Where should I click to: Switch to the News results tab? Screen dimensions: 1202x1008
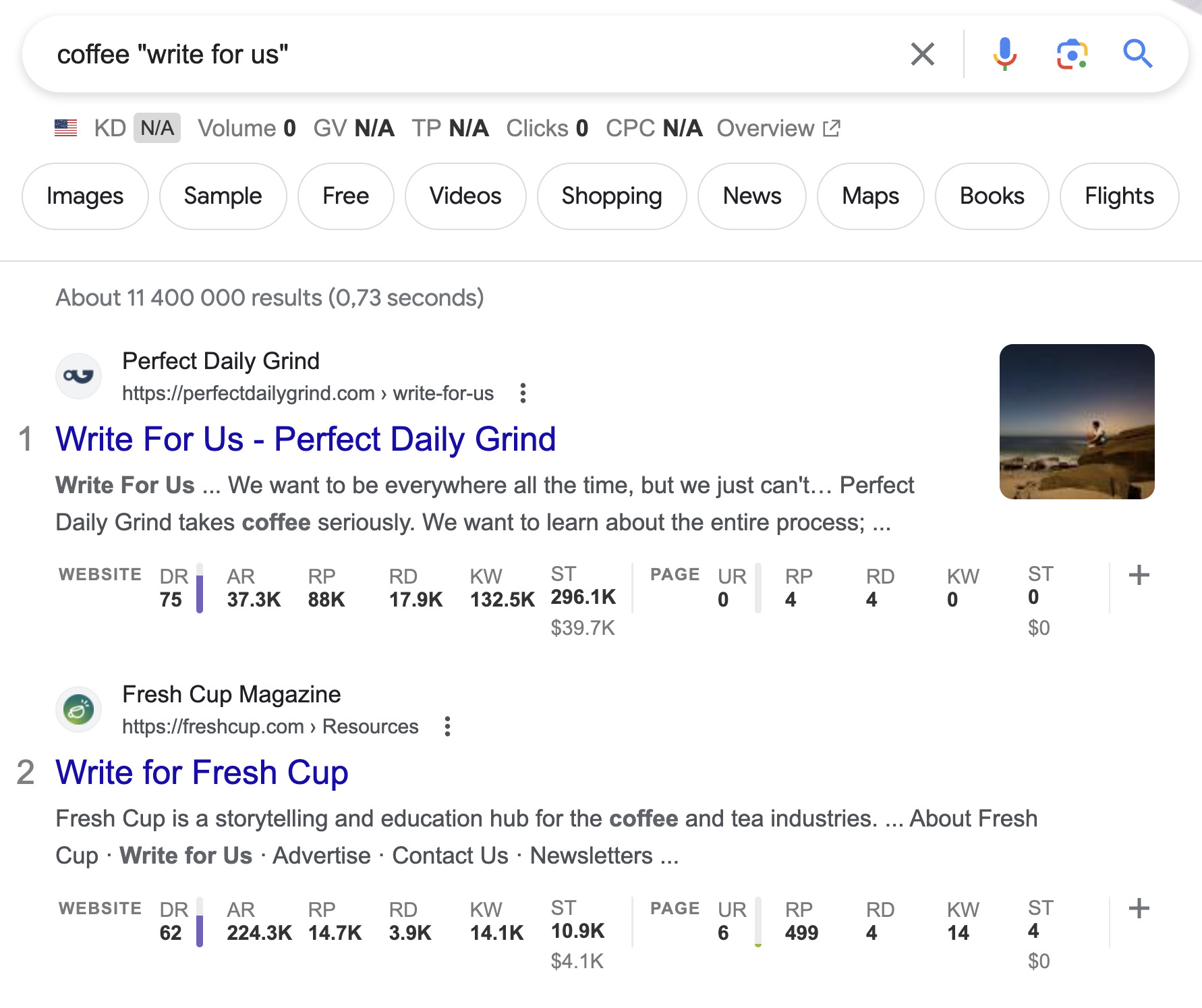pyautogui.click(x=751, y=196)
